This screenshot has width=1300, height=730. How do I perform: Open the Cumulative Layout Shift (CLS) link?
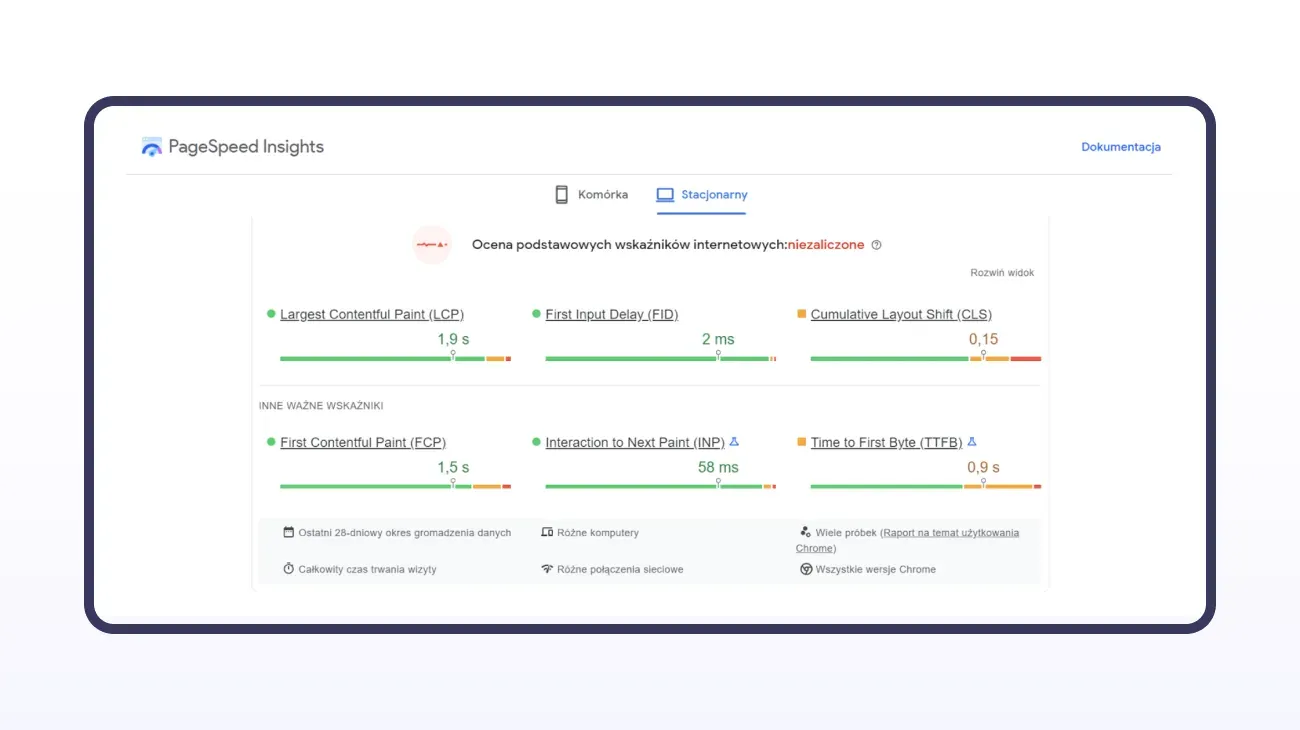(x=901, y=314)
